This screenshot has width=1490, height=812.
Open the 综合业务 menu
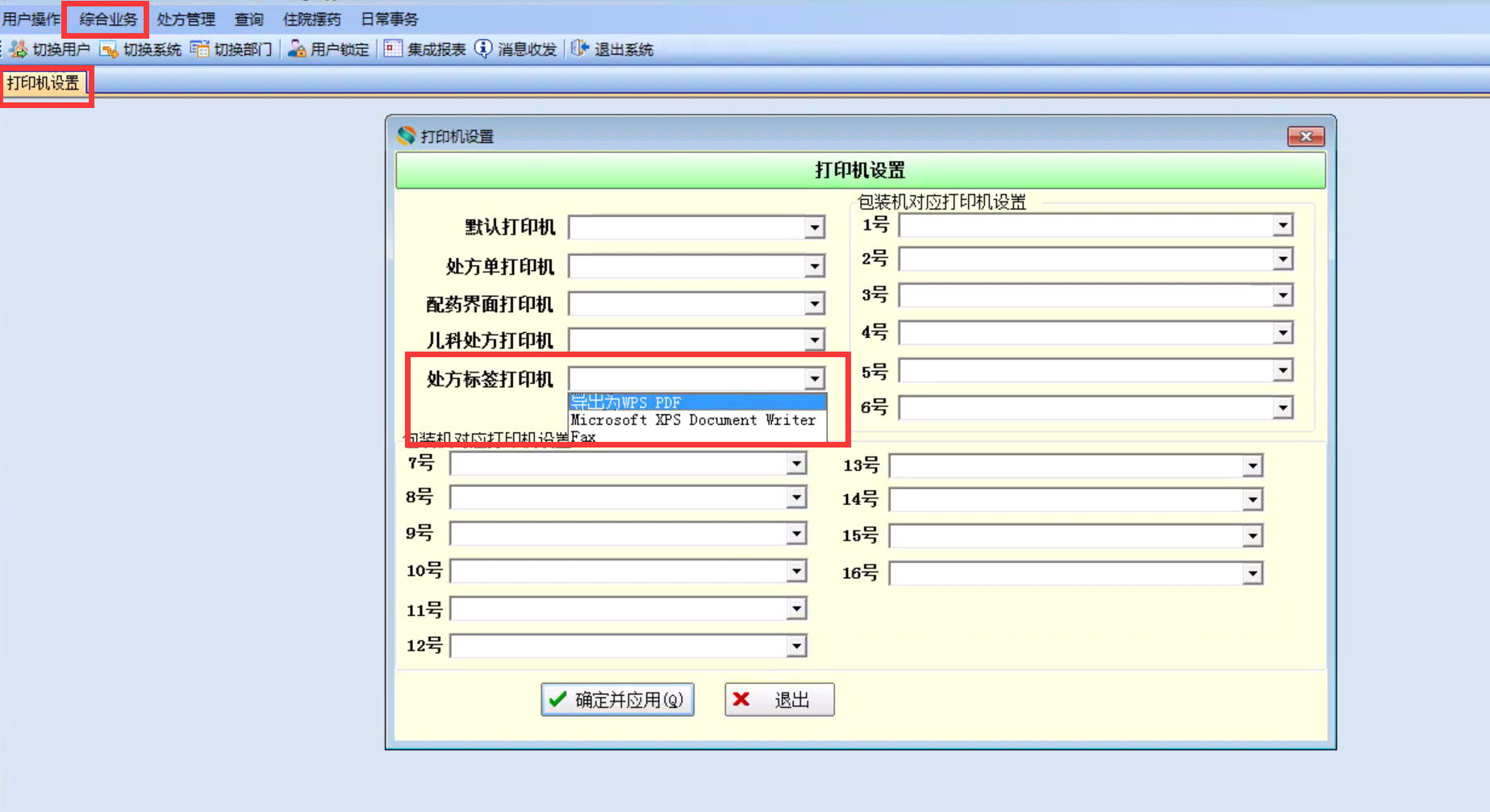[108, 19]
